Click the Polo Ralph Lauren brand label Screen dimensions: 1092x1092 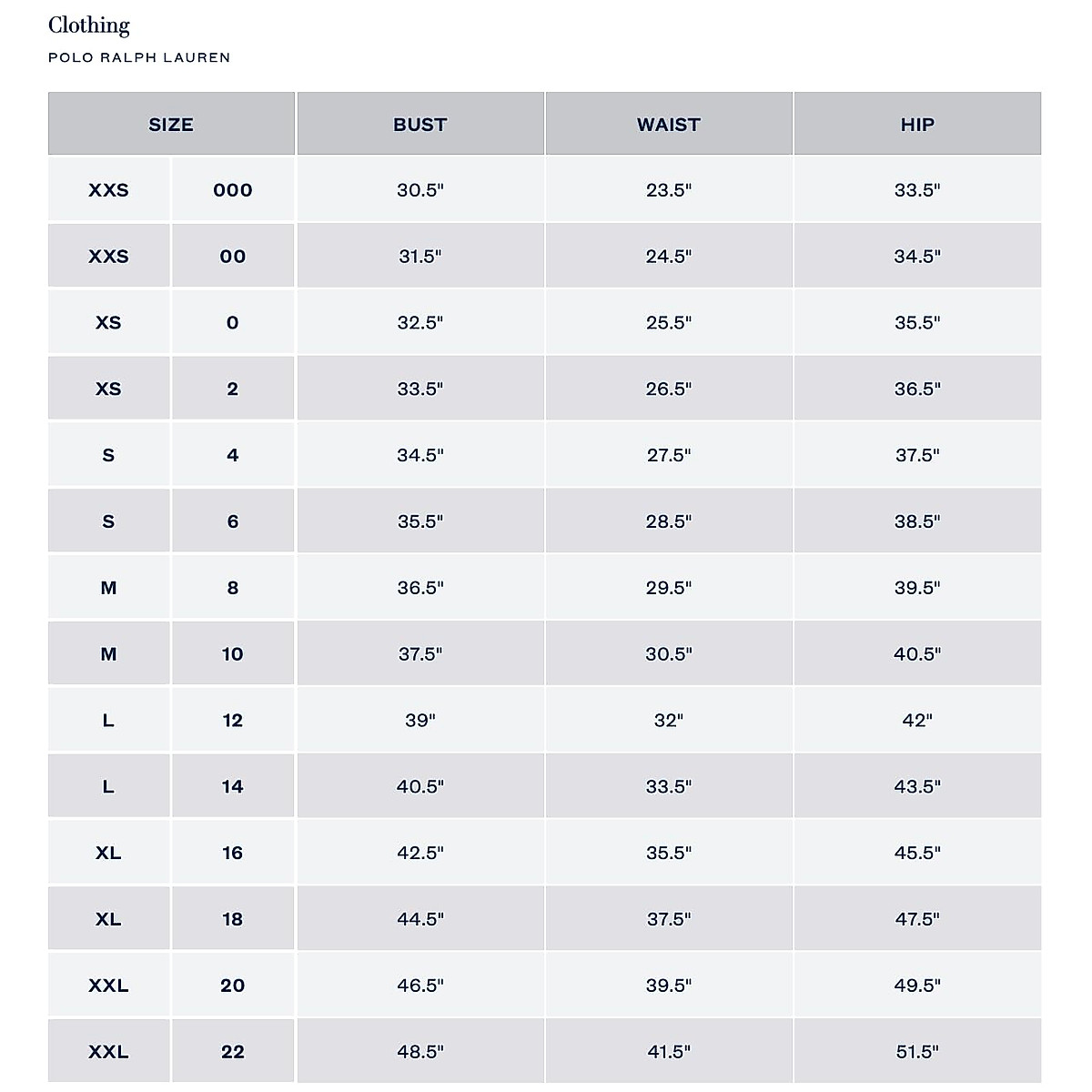click(139, 57)
